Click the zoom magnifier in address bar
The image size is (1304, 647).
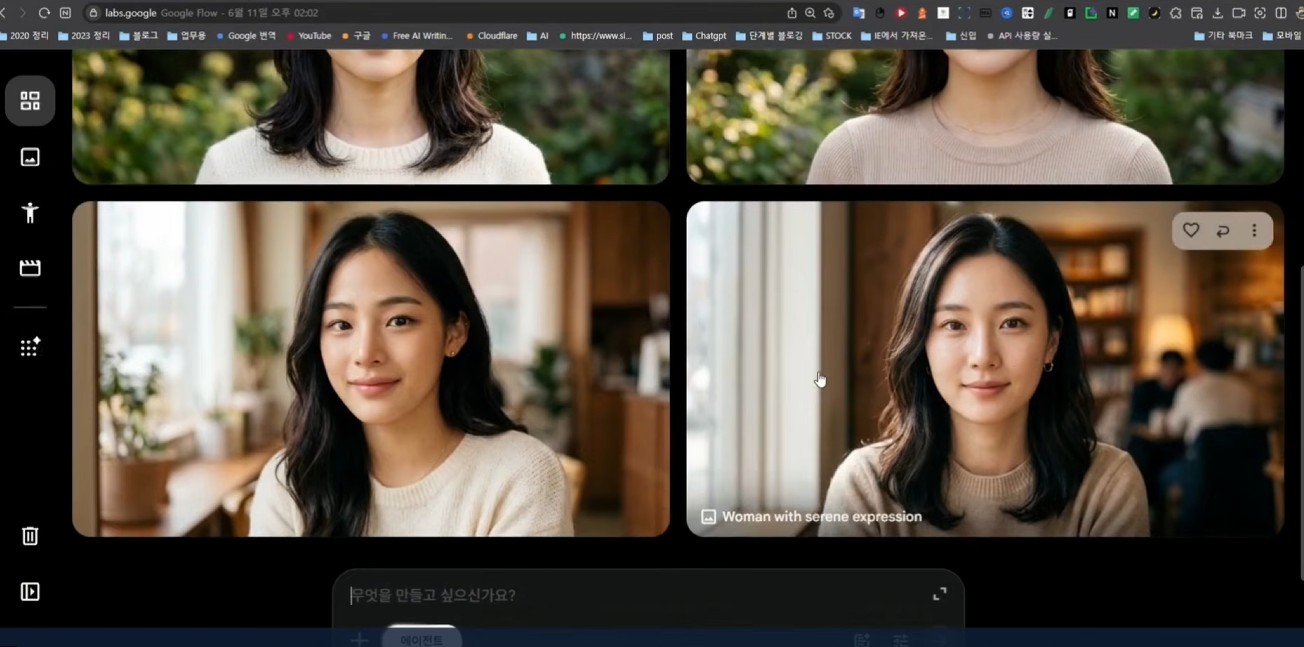pyautogui.click(x=810, y=13)
